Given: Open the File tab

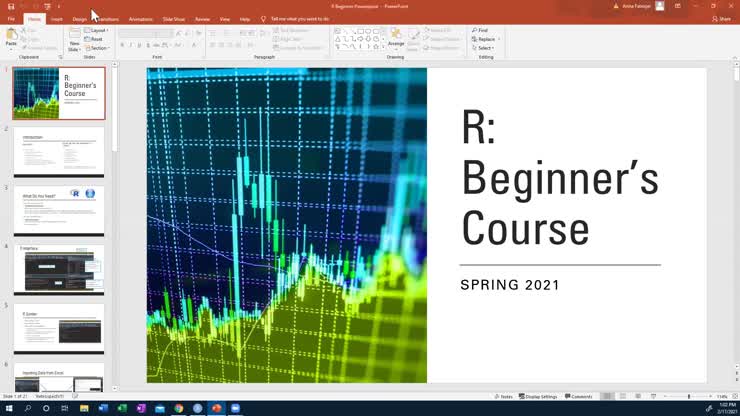Looking at the screenshot, I should coord(11,19).
